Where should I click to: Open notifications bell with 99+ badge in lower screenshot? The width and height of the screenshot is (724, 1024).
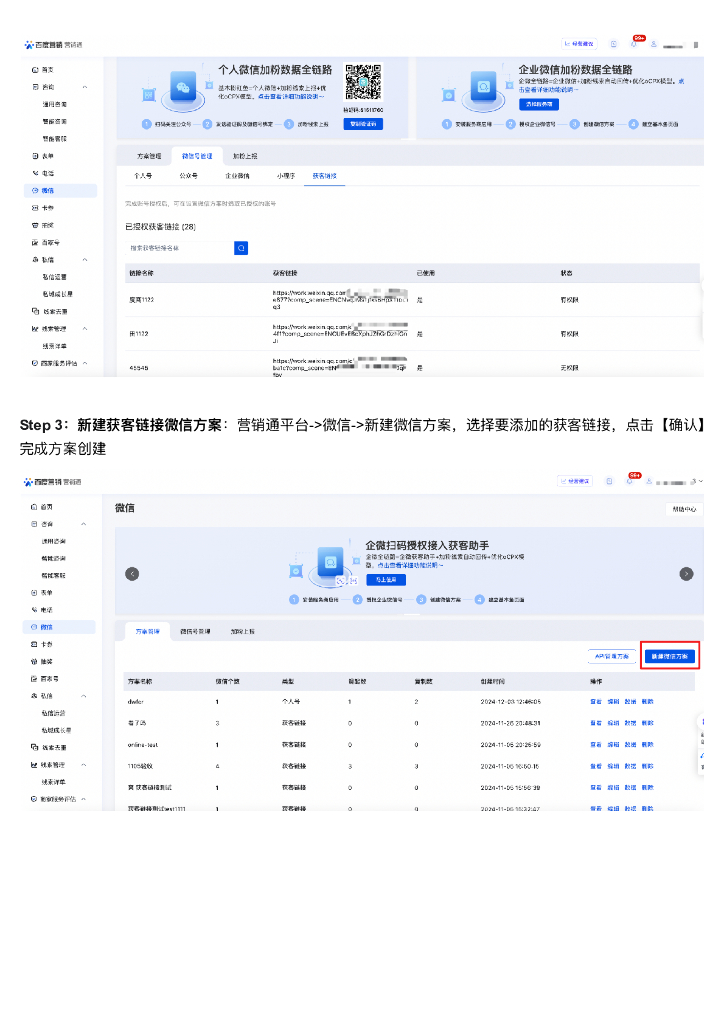(x=632, y=481)
